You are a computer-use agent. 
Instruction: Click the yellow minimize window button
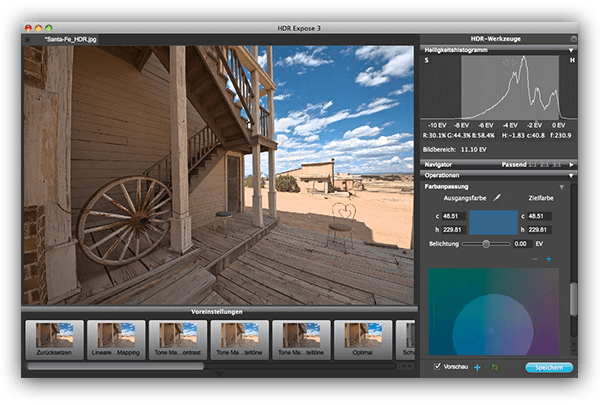point(38,28)
